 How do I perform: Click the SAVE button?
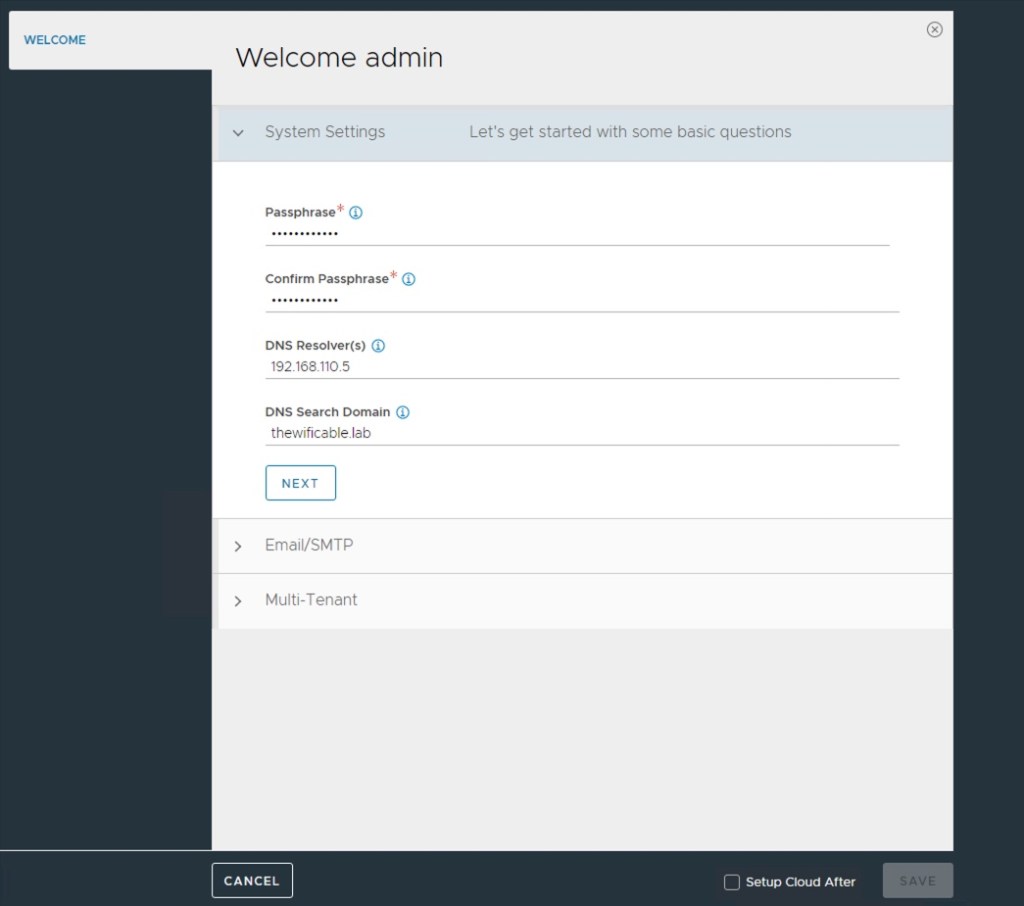(x=917, y=881)
